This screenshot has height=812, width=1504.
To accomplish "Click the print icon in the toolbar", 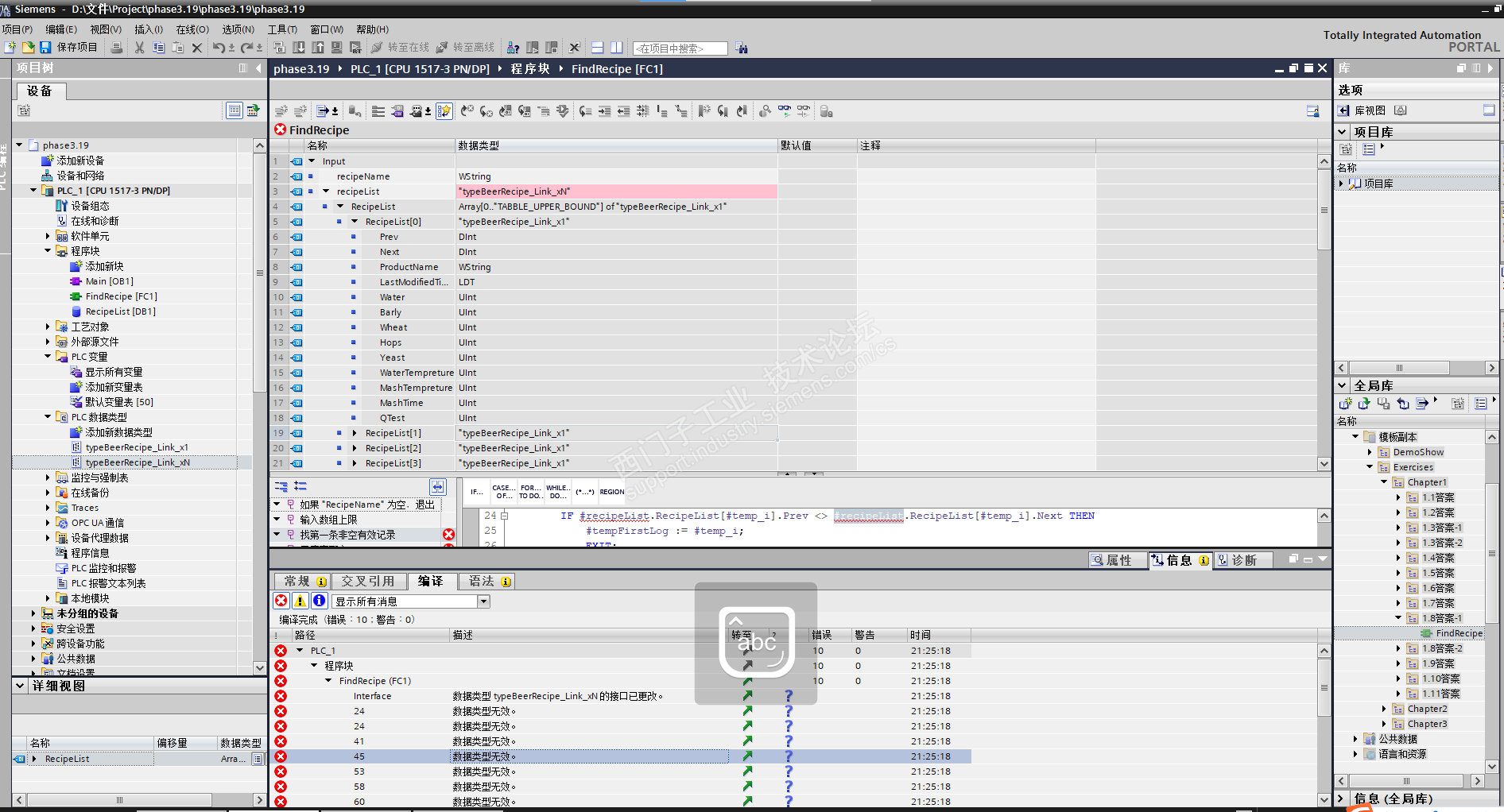I will point(117,48).
